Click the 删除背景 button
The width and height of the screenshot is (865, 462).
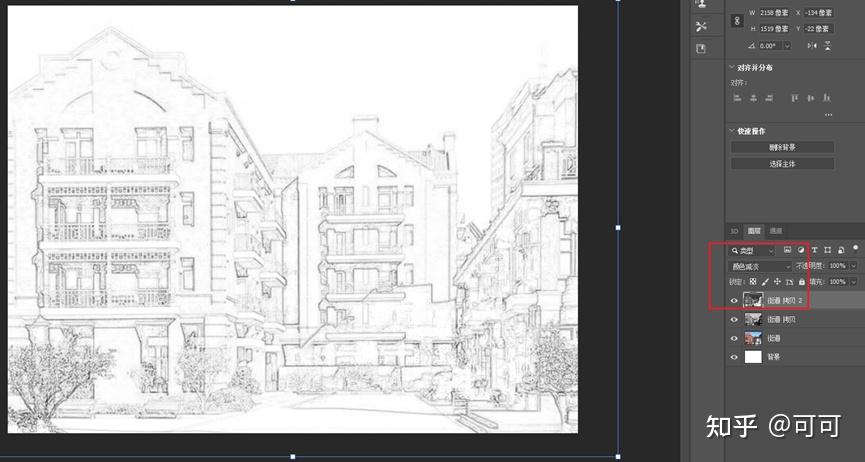(782, 147)
